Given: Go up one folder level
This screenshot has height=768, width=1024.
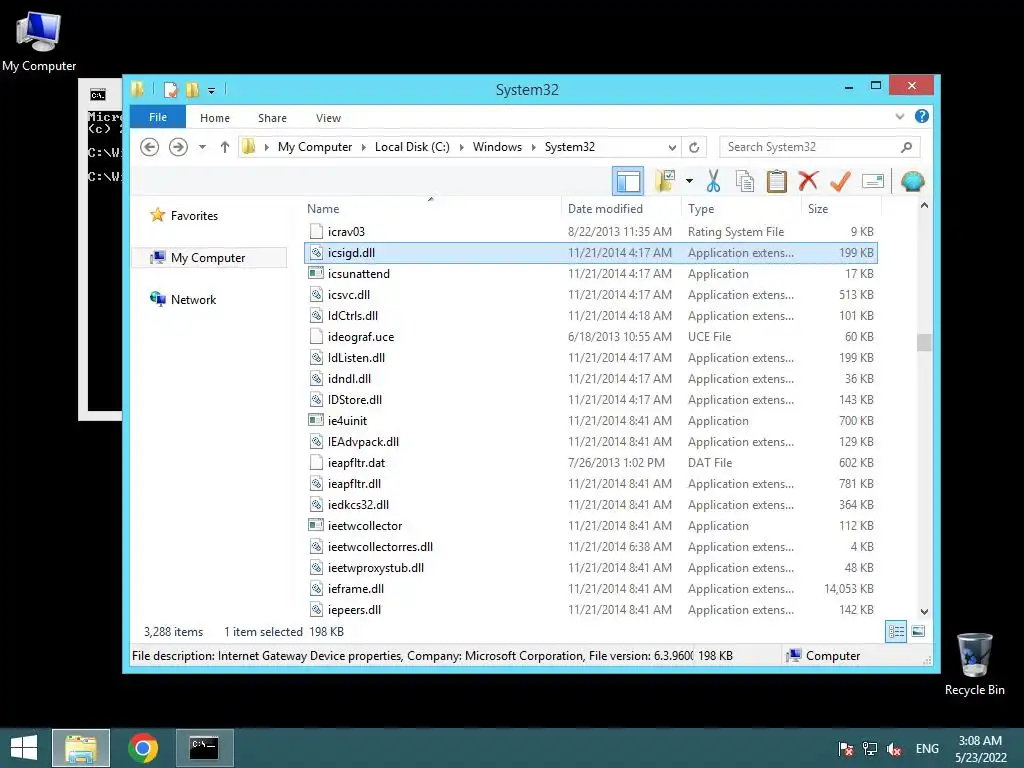Looking at the screenshot, I should [x=225, y=147].
